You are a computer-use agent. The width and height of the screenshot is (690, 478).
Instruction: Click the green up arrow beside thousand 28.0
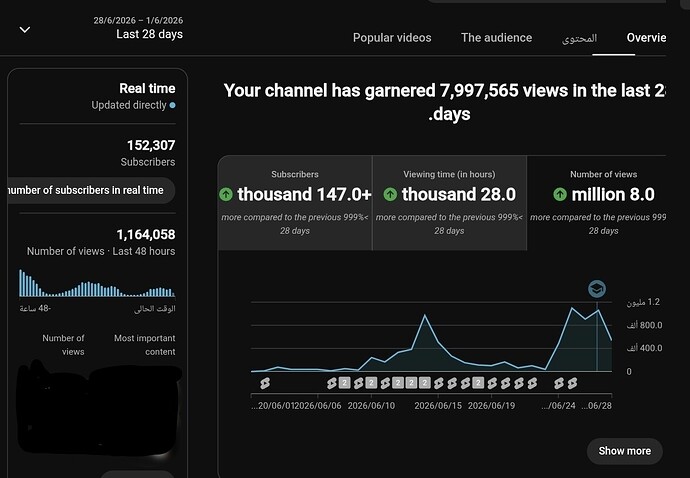[390, 194]
